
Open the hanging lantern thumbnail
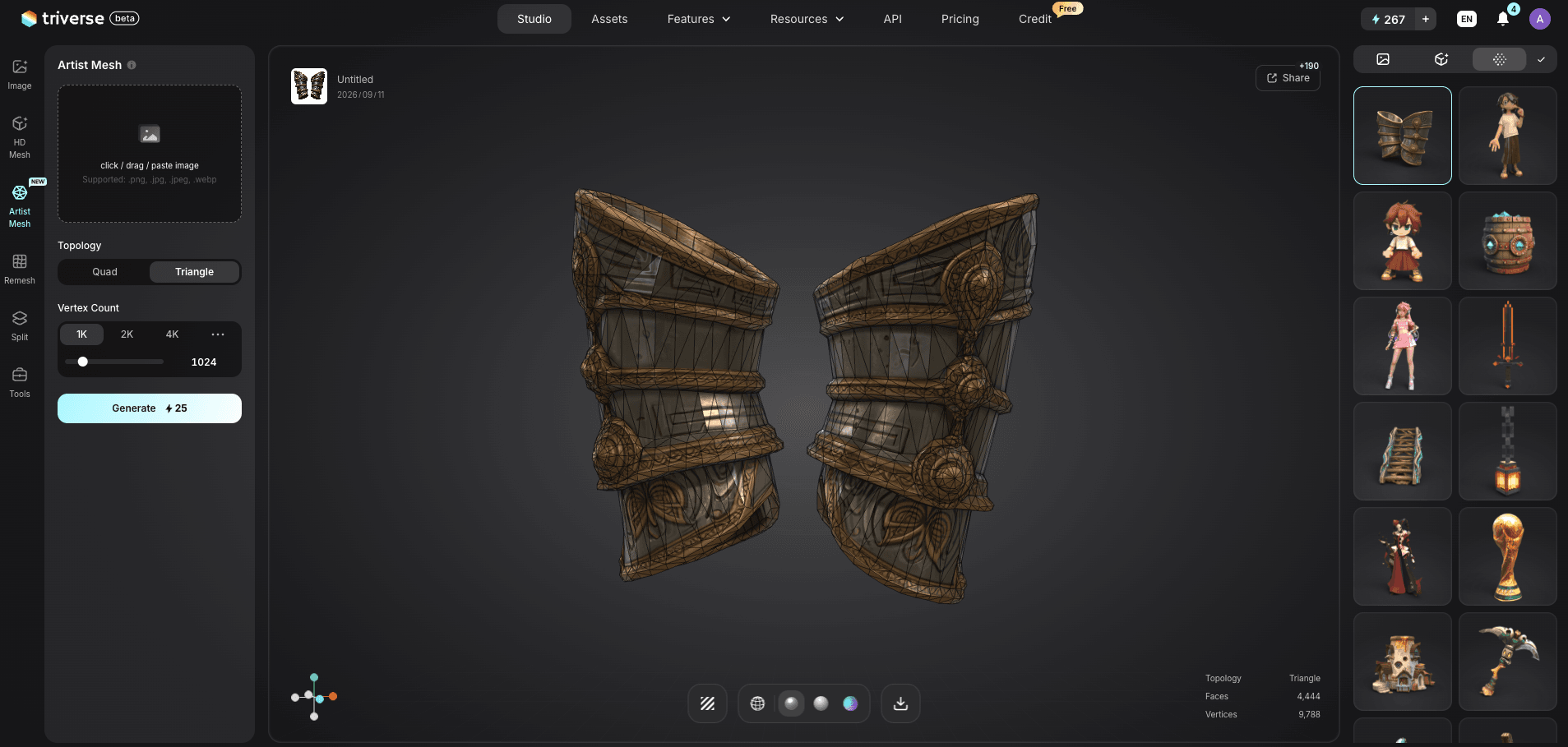[1508, 451]
